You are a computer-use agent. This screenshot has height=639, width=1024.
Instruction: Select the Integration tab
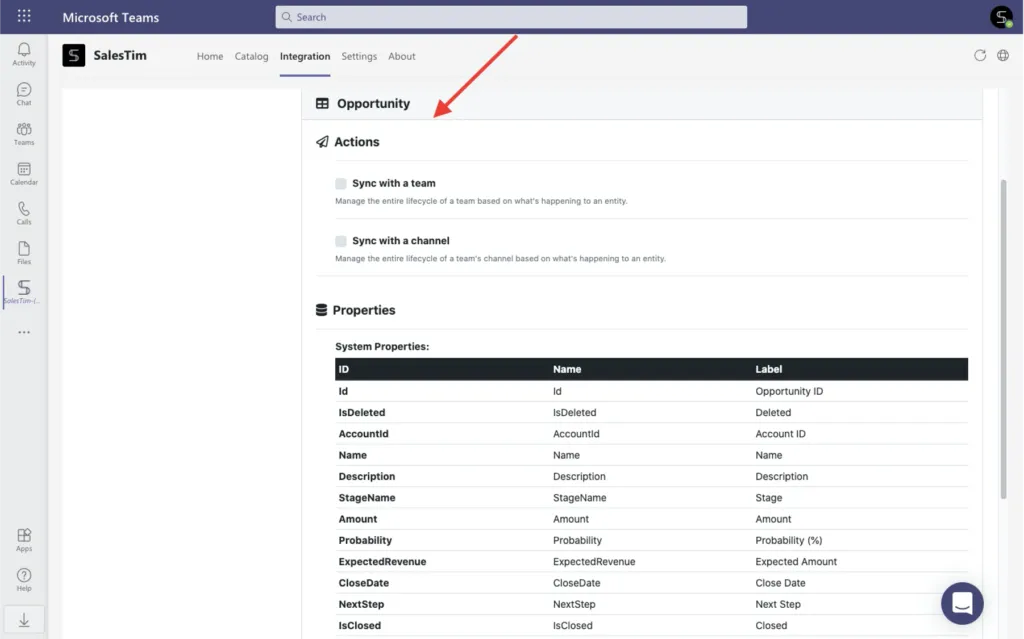click(305, 56)
